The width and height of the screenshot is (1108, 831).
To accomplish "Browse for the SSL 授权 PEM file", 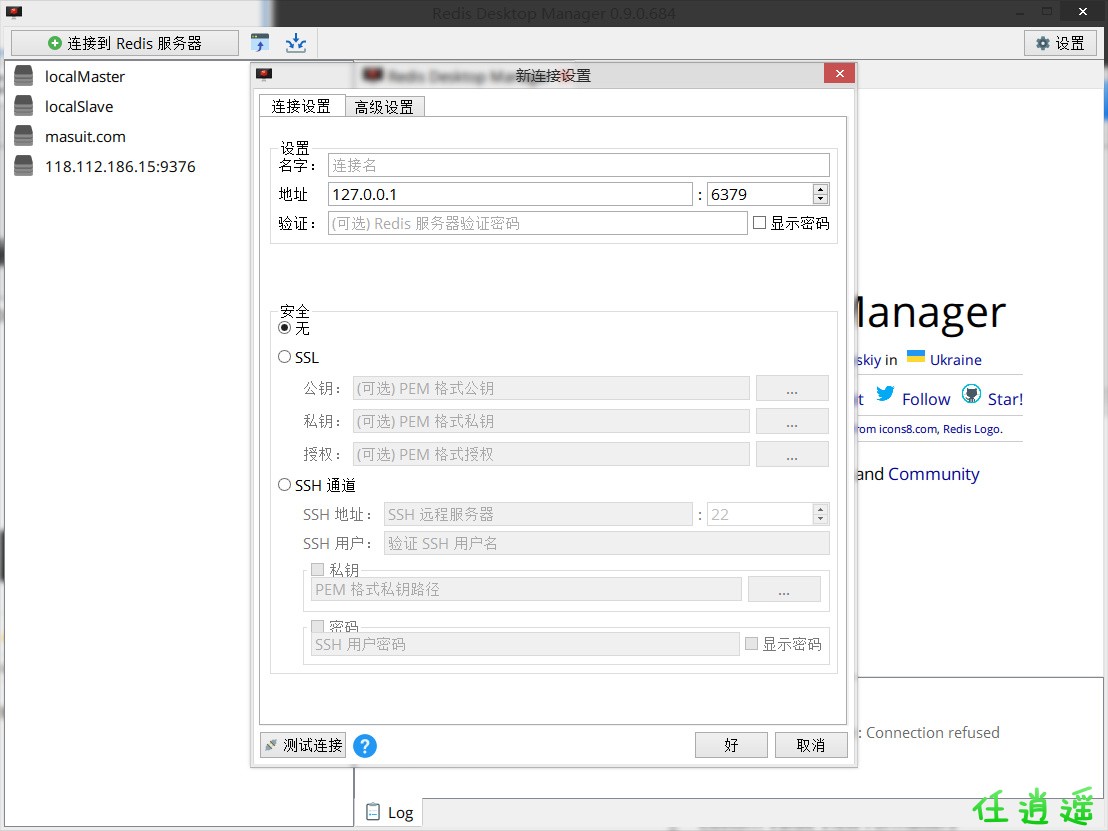I will (792, 454).
